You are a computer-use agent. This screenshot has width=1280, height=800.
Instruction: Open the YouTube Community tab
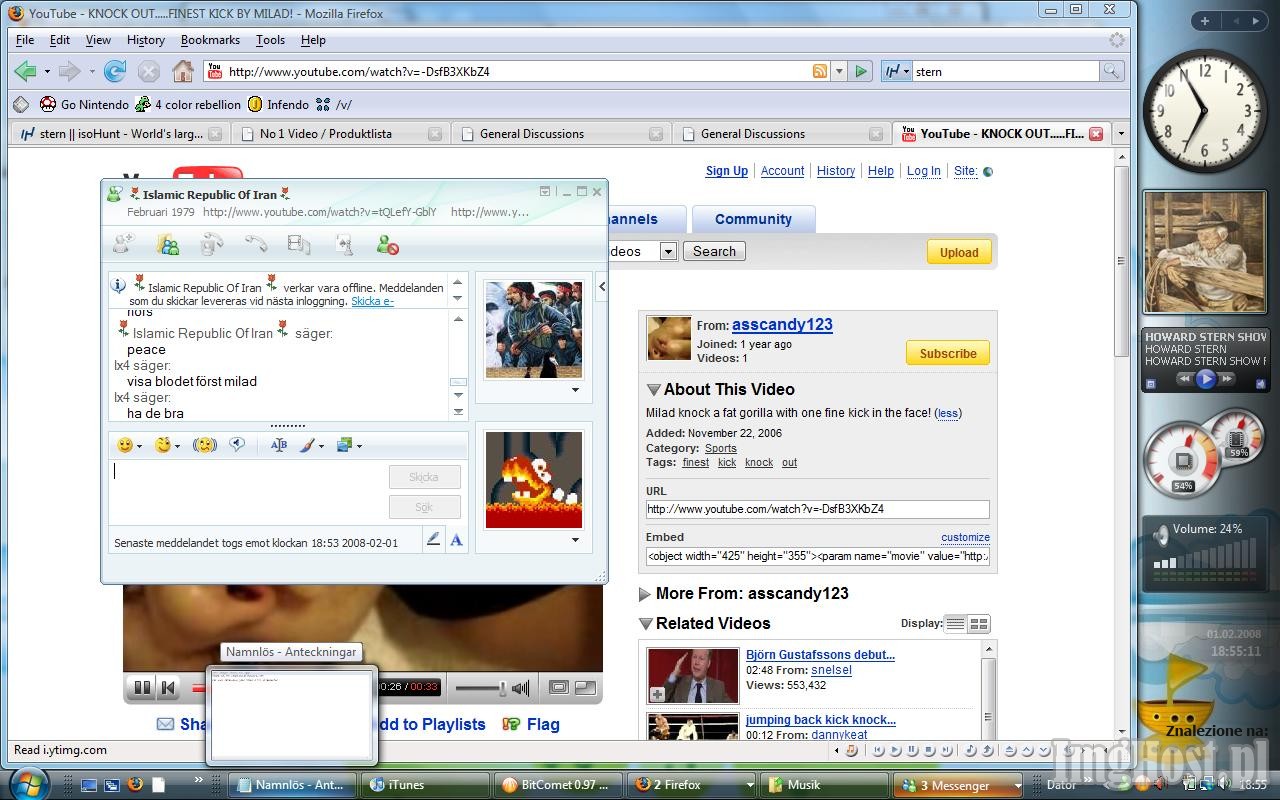tap(753, 219)
